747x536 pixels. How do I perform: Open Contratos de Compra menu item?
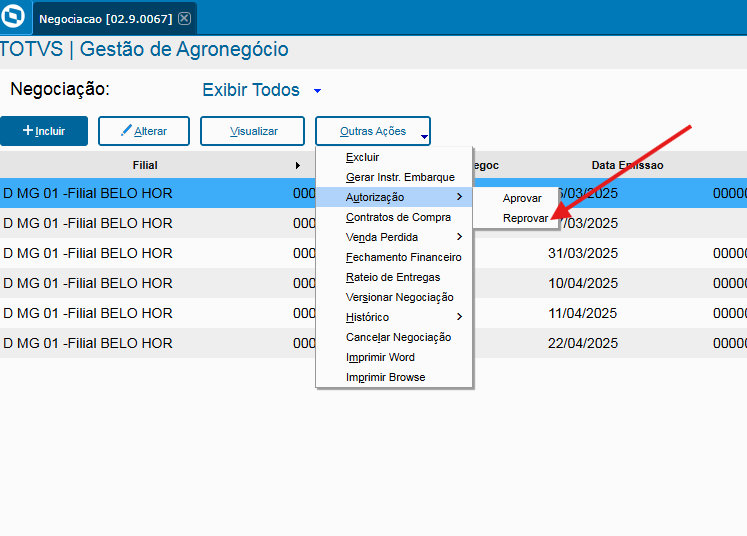tap(394, 217)
